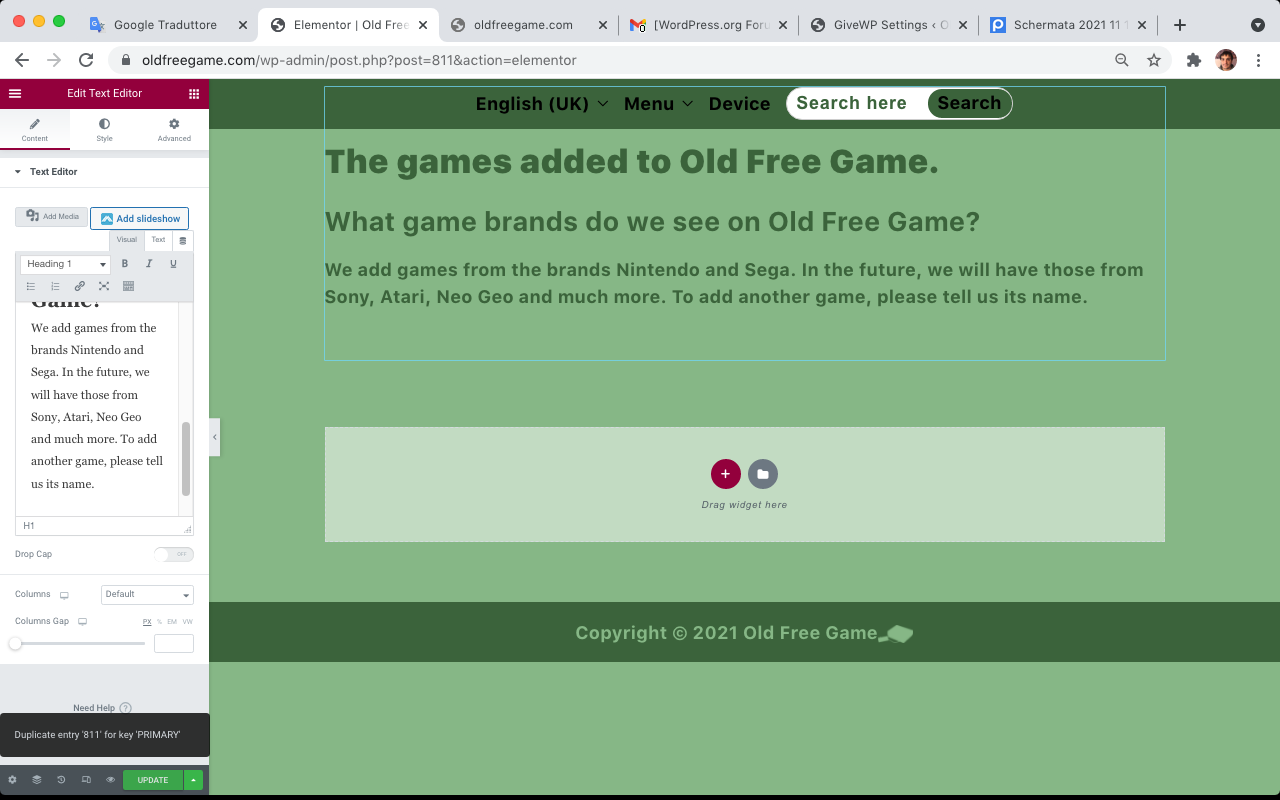Open Columns Gap responsive device icon

(x=83, y=622)
